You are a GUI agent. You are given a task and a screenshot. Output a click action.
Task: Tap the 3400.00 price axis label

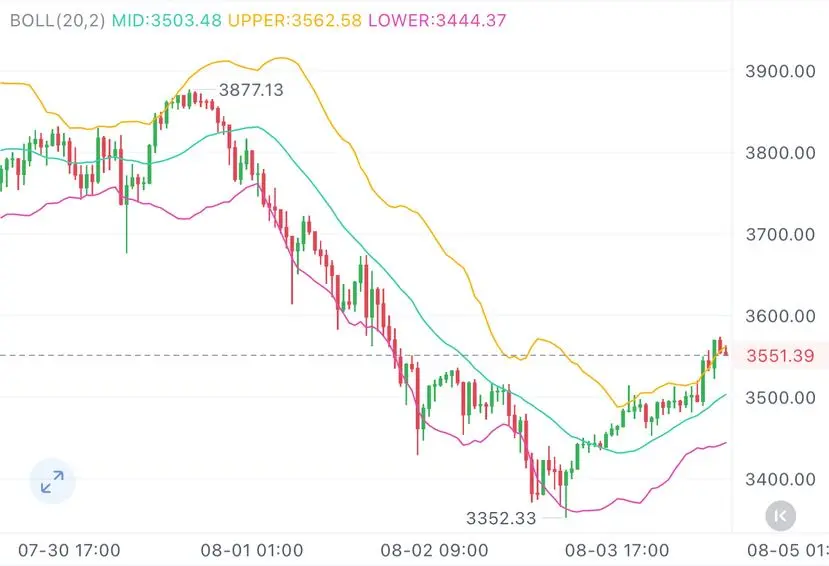pos(780,479)
